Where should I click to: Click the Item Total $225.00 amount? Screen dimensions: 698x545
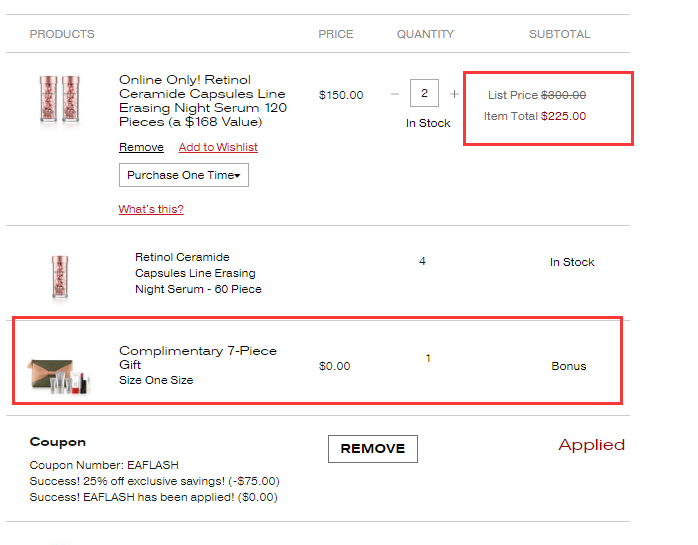564,116
